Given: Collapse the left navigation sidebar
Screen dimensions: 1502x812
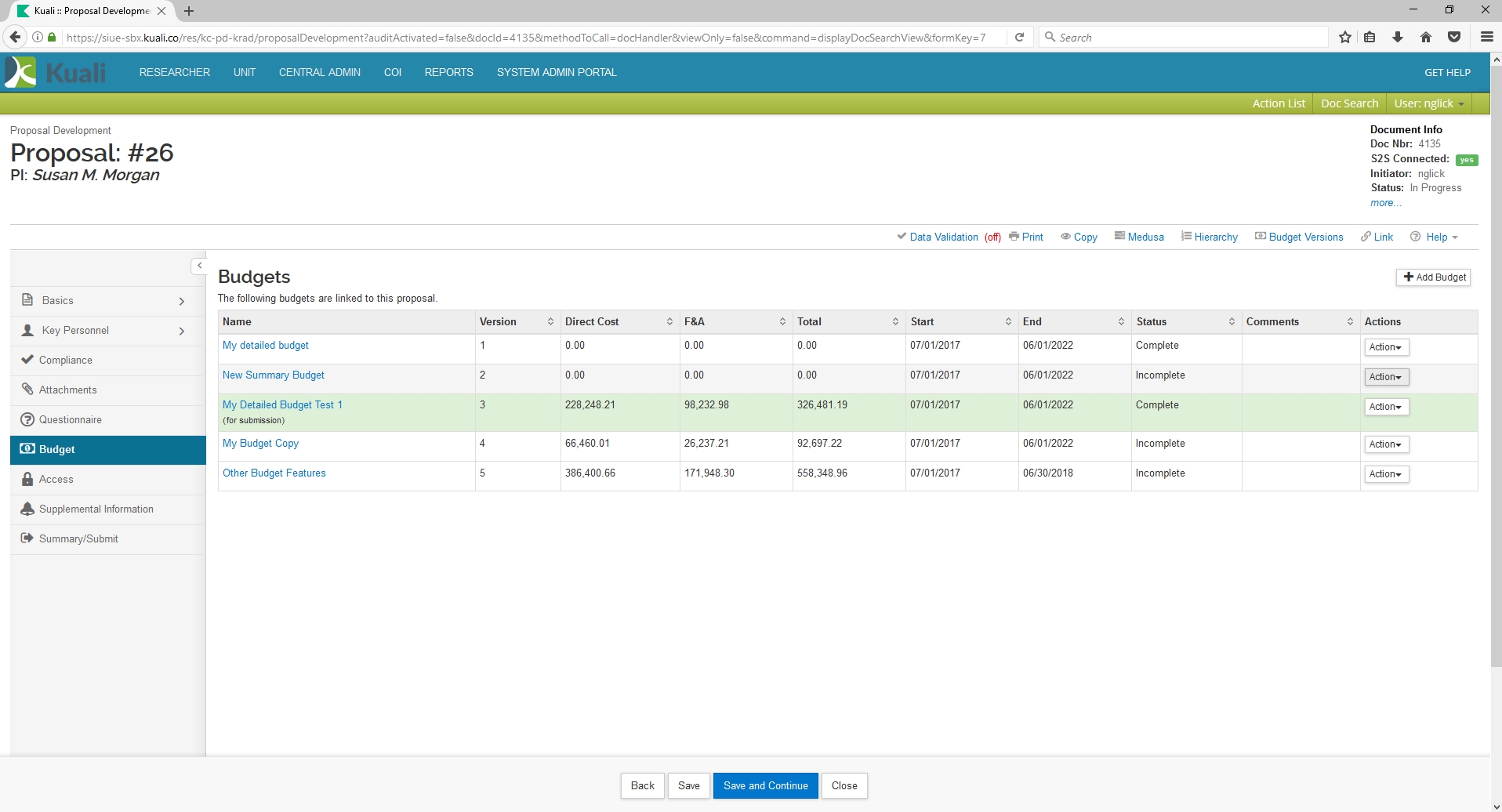Looking at the screenshot, I should point(199,266).
